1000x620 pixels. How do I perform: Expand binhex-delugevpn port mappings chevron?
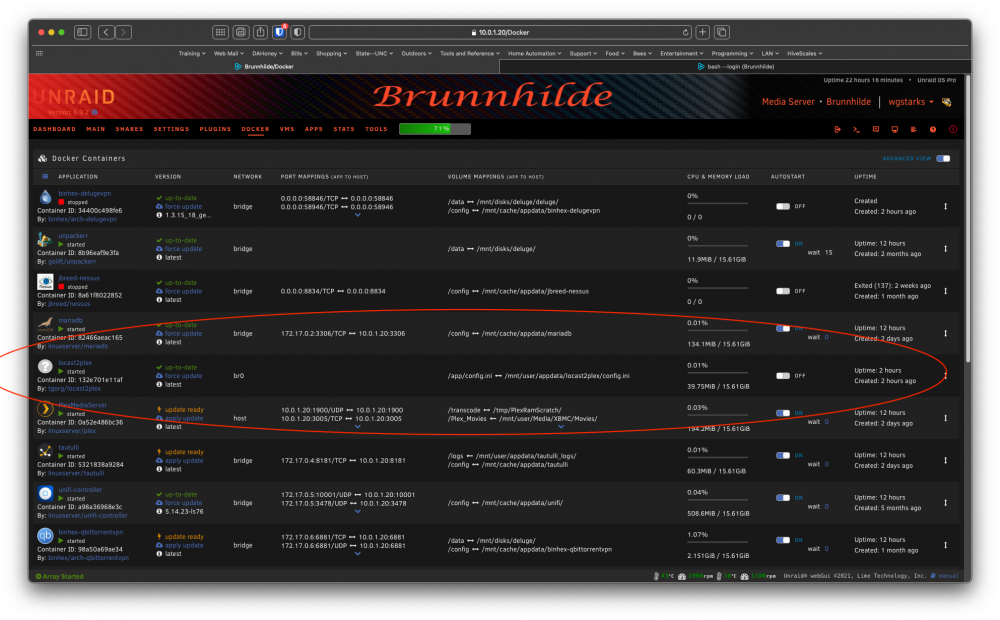coord(358,215)
